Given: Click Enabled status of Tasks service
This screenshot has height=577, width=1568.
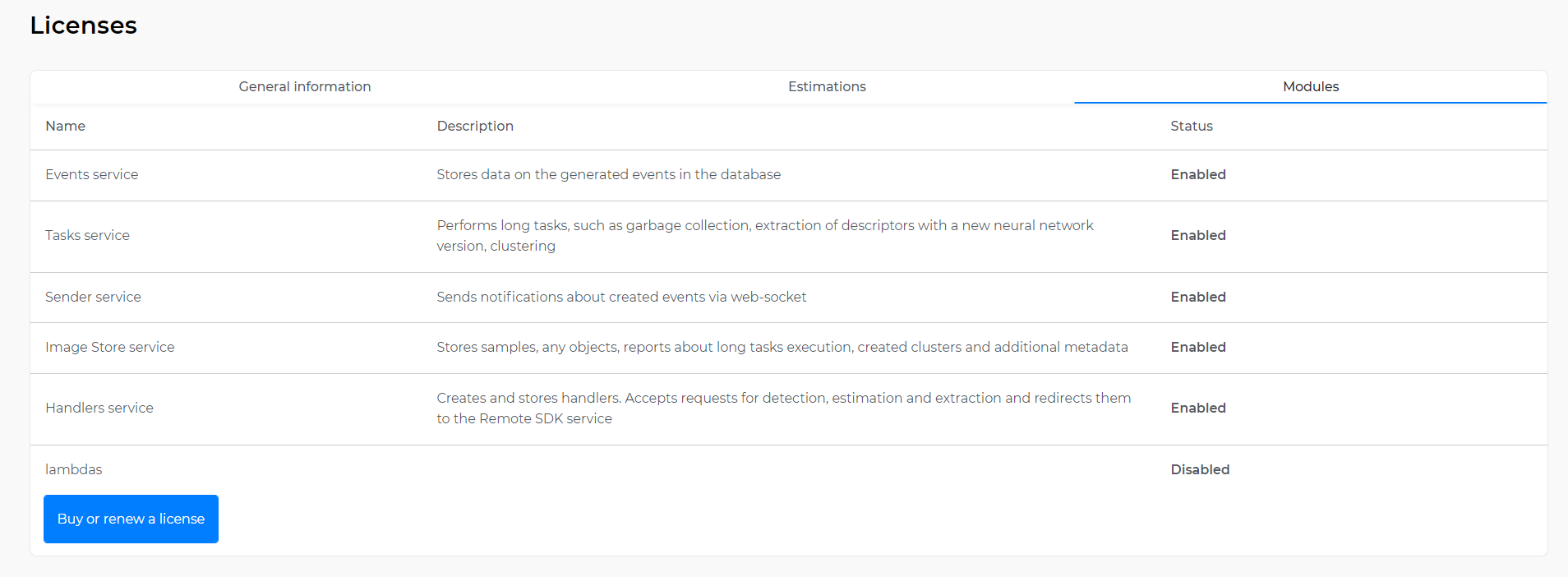Looking at the screenshot, I should [x=1197, y=235].
